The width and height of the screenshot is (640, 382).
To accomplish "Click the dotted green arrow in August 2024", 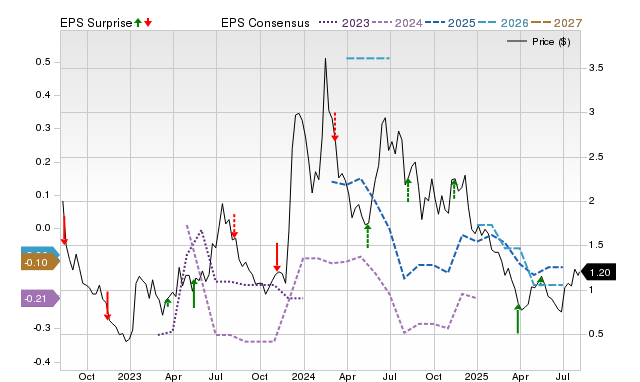I will coord(408,190).
